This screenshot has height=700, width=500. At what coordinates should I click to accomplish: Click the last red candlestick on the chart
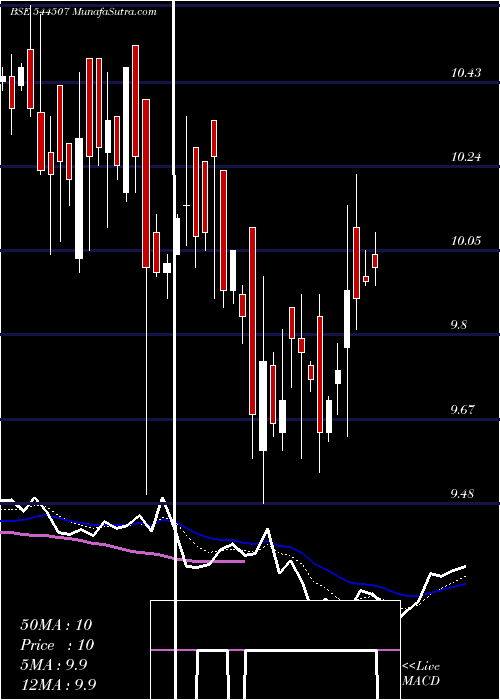tap(375, 261)
